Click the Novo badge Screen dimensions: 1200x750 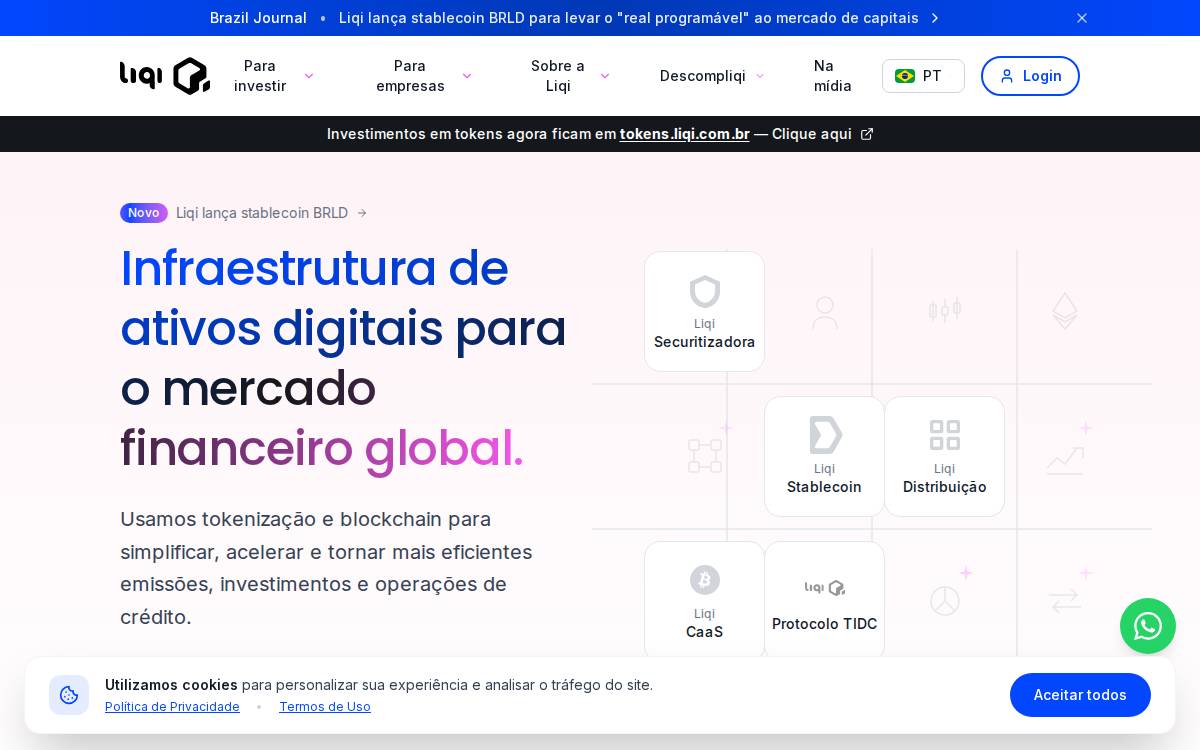144,213
